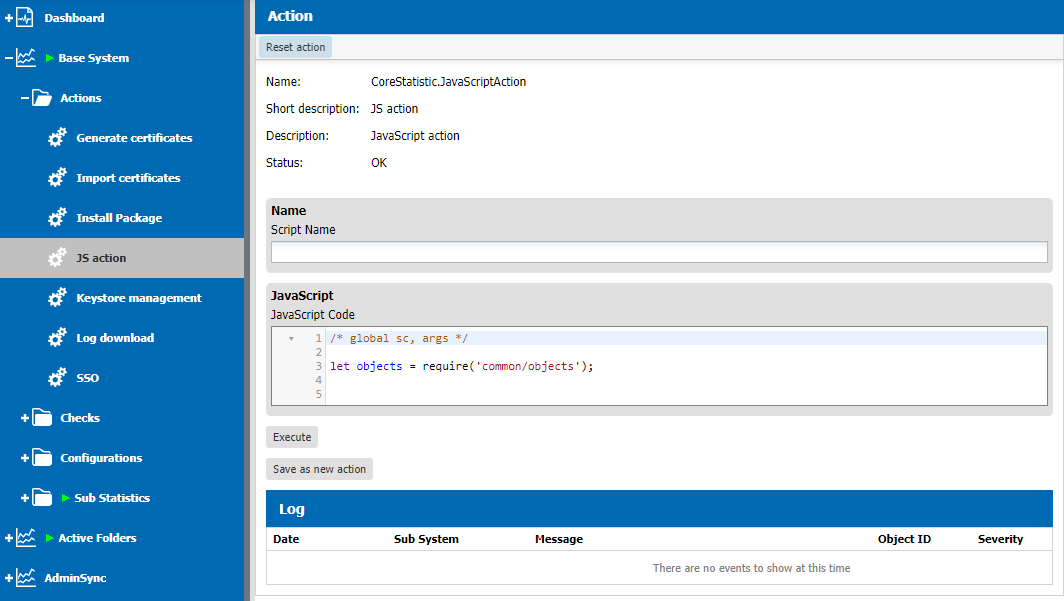Expand the Dashboard tree node
Image resolution: width=1064 pixels, height=601 pixels.
coord(9,18)
